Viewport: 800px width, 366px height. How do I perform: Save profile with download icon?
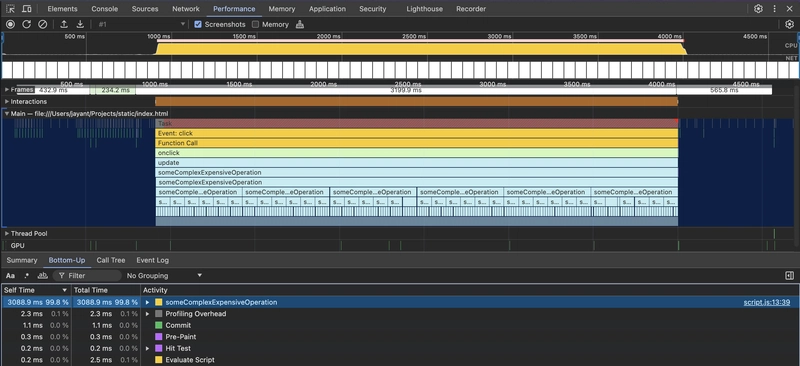click(x=80, y=24)
